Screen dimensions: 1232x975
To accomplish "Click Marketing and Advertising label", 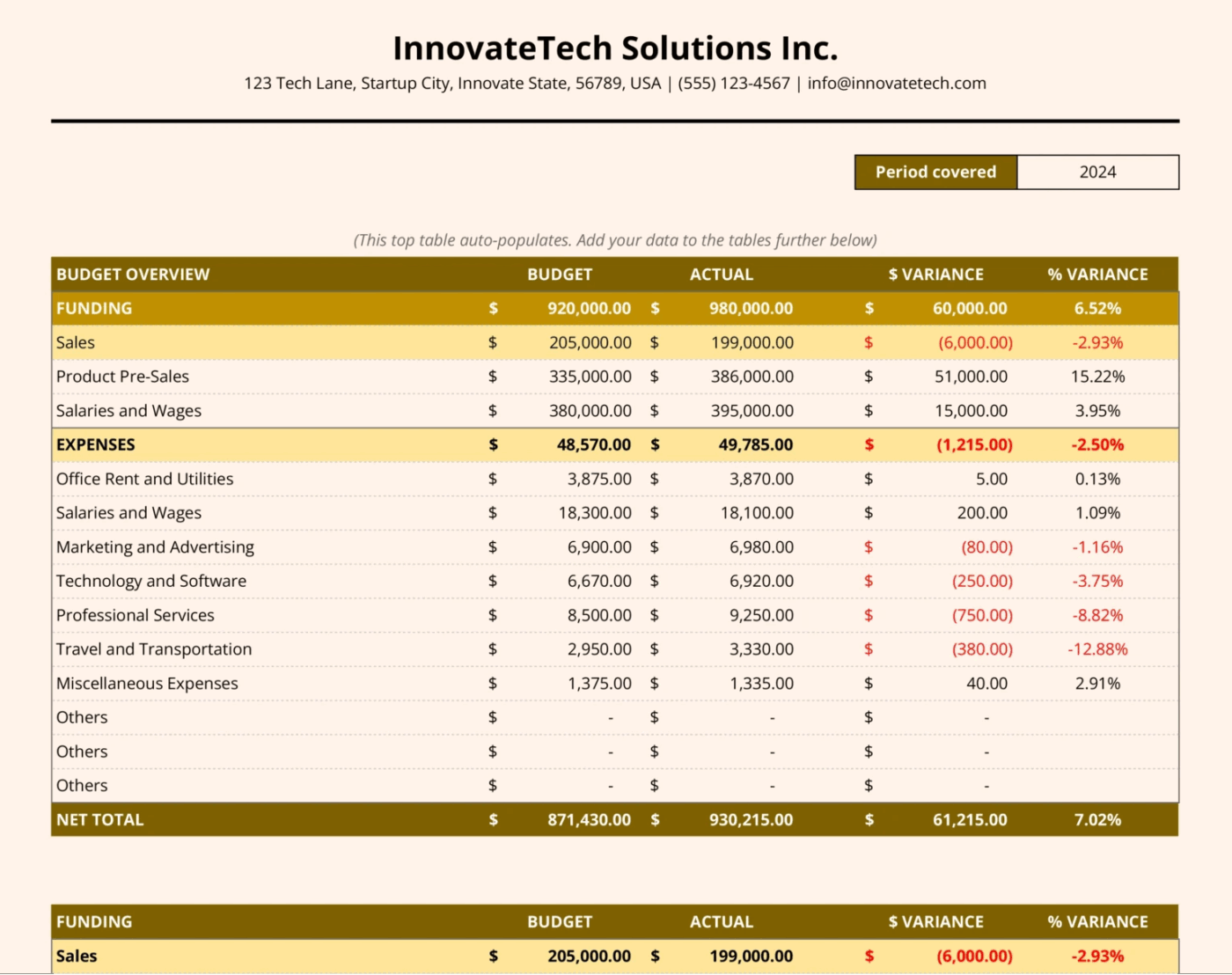I will [155, 547].
